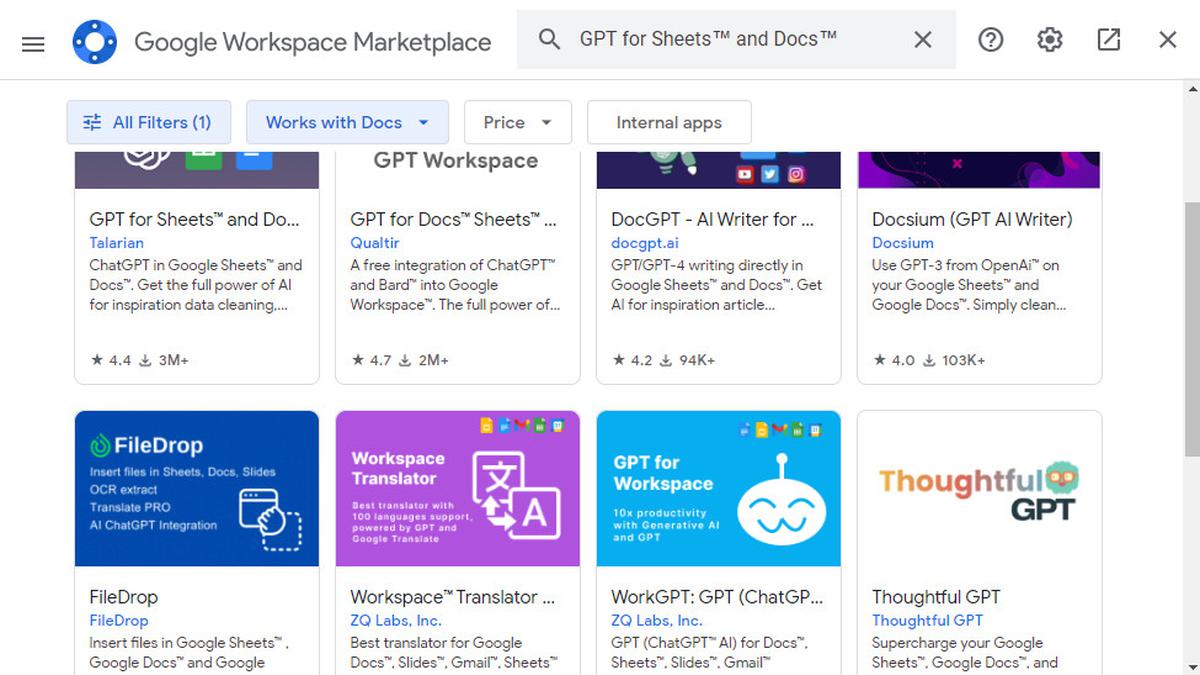Screen dimensions: 1200x675
Task: Open the docgpt.ai developer link
Action: 645,243
